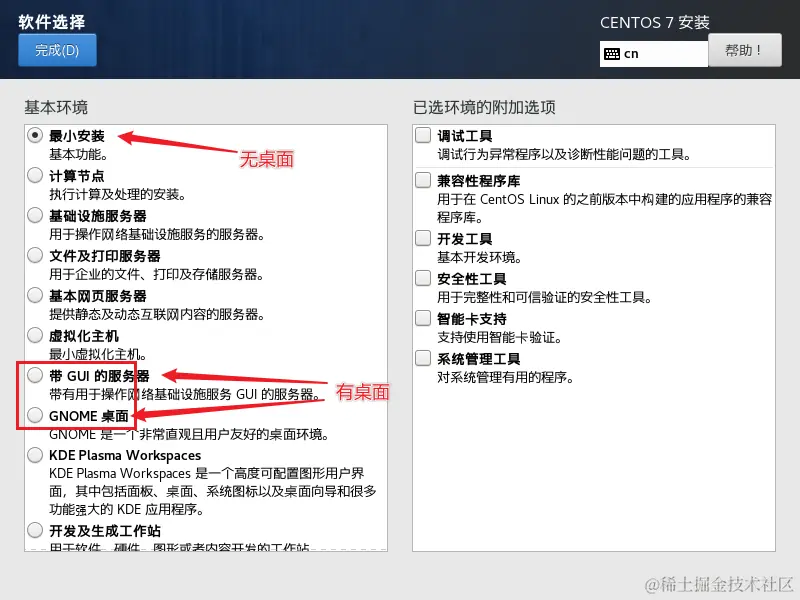
Task: Click 调试行为异常程序以及诊断性能问题的工具。 description
Action: click(564, 154)
